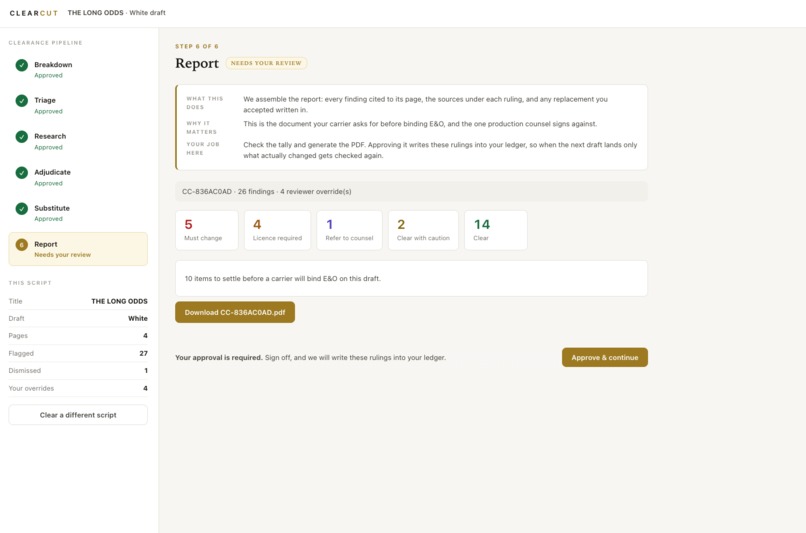This screenshot has height=533, width=806.
Task: Click the WHY IT MATTERS label
Action: click(x=202, y=127)
